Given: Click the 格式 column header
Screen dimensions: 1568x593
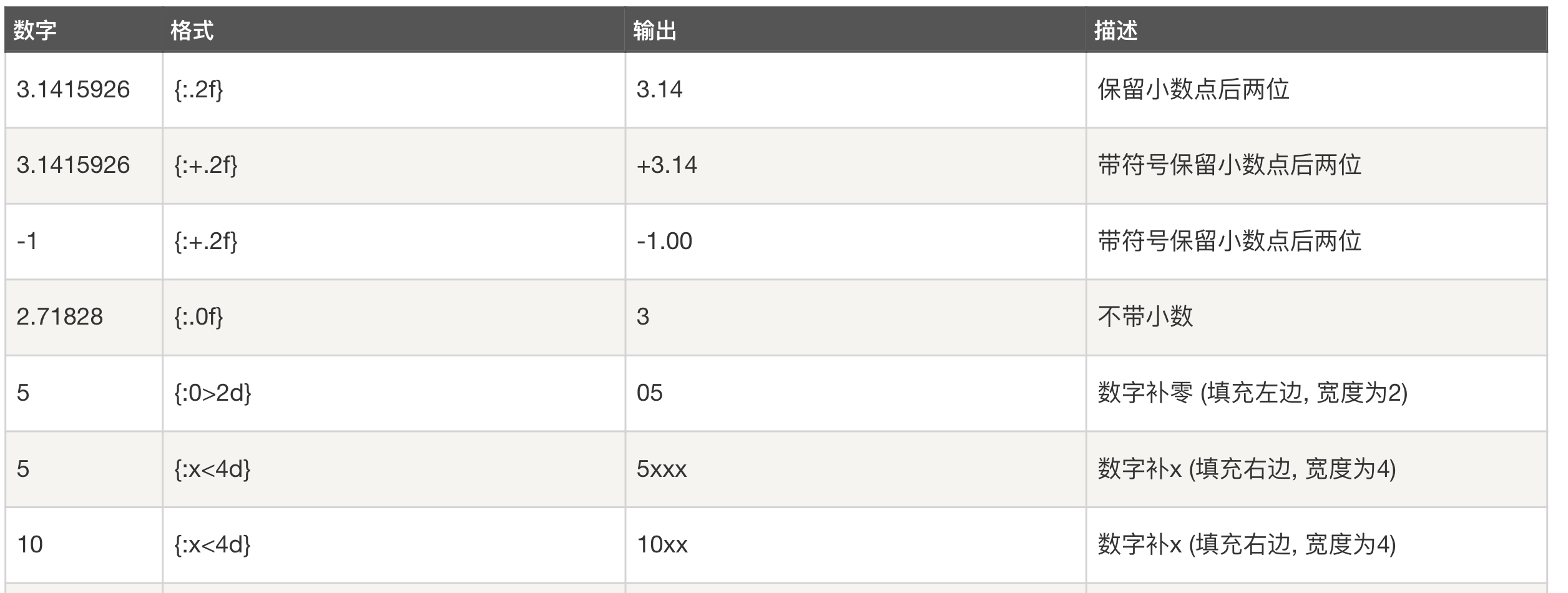Looking at the screenshot, I should point(192,30).
